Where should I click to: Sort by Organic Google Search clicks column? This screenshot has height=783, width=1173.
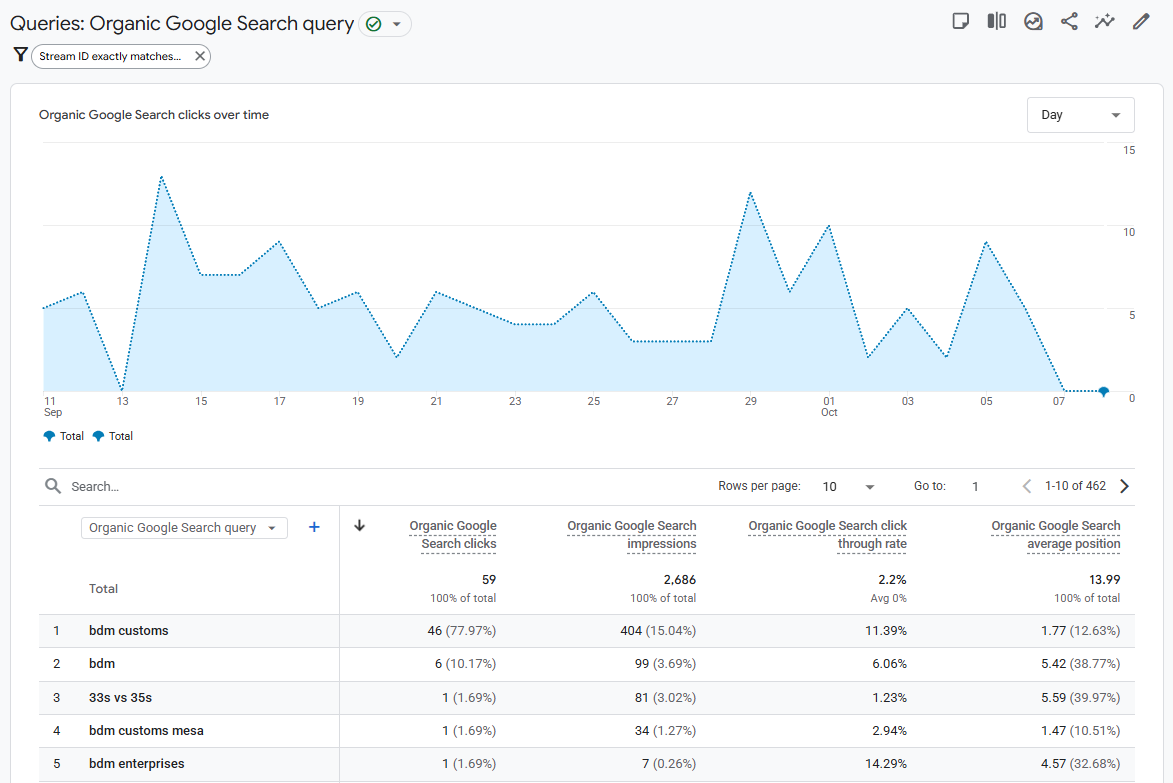tap(453, 535)
